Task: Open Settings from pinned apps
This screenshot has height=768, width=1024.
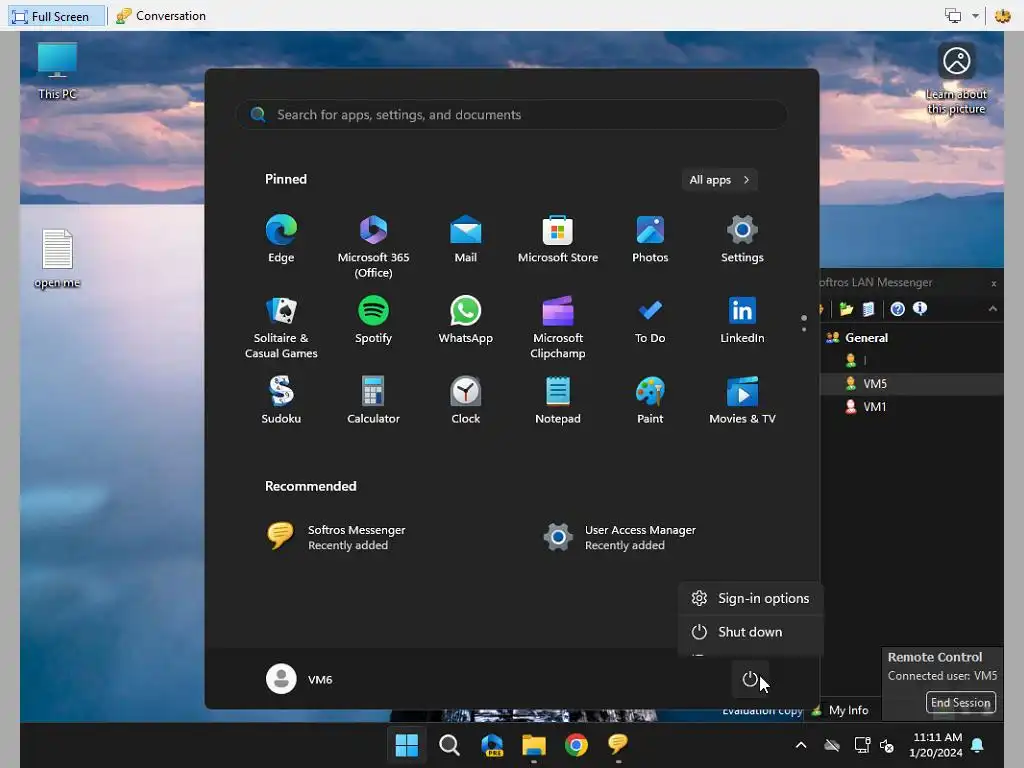Action: [742, 238]
